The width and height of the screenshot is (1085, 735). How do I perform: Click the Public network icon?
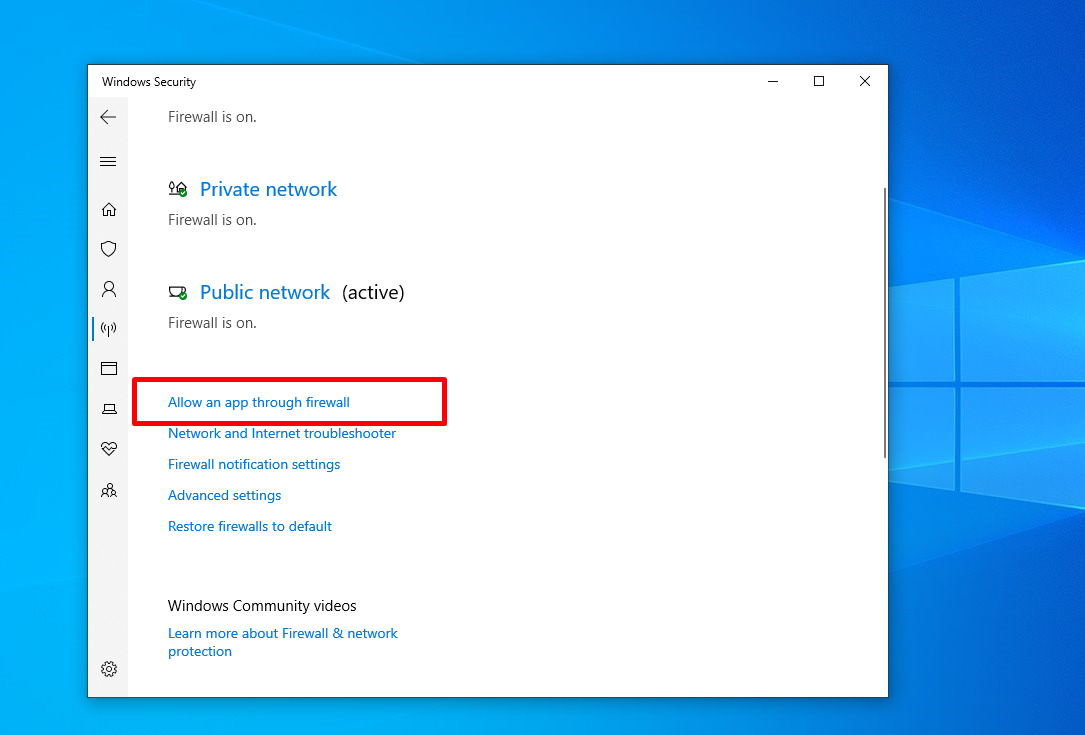point(178,293)
